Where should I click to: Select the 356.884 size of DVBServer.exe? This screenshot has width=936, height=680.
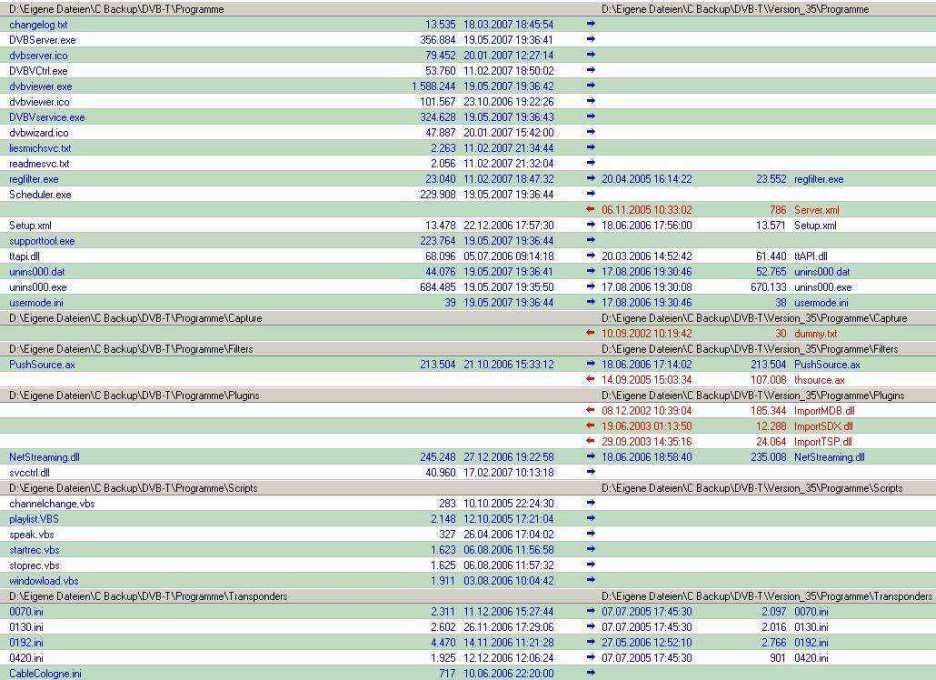(x=438, y=40)
